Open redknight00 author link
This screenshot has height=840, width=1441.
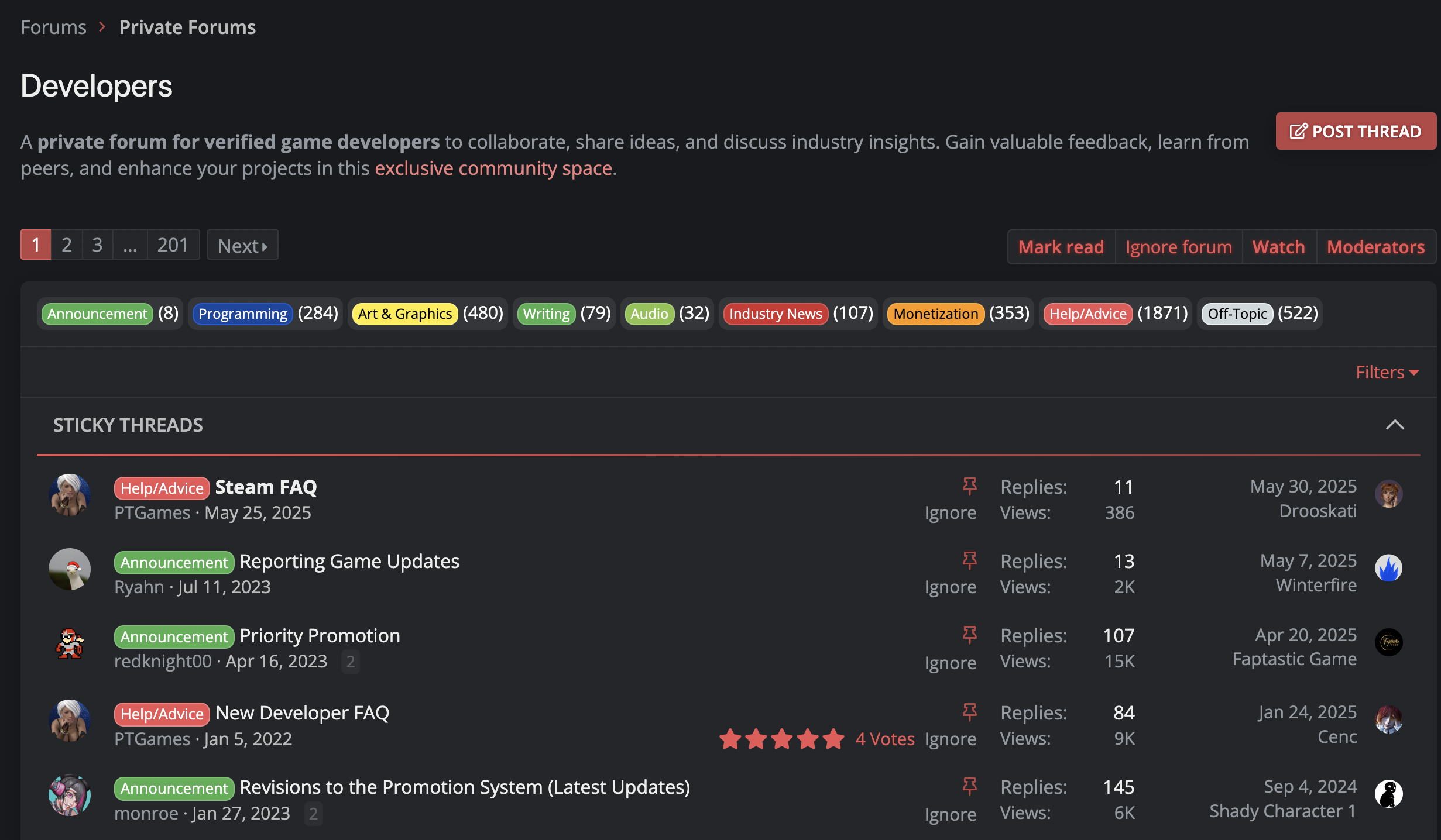click(x=163, y=661)
